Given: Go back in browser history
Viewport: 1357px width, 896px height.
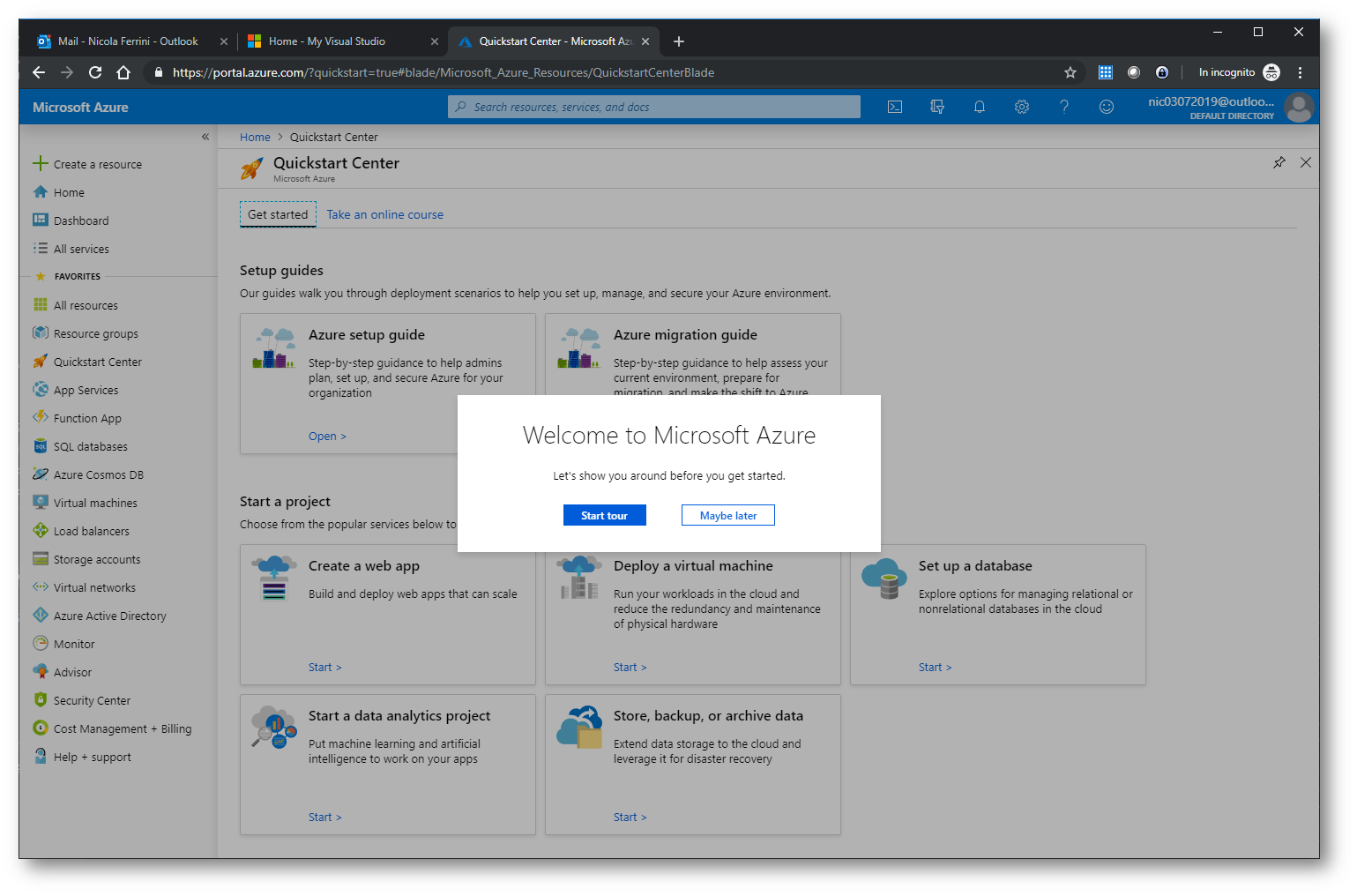Looking at the screenshot, I should click(x=38, y=72).
